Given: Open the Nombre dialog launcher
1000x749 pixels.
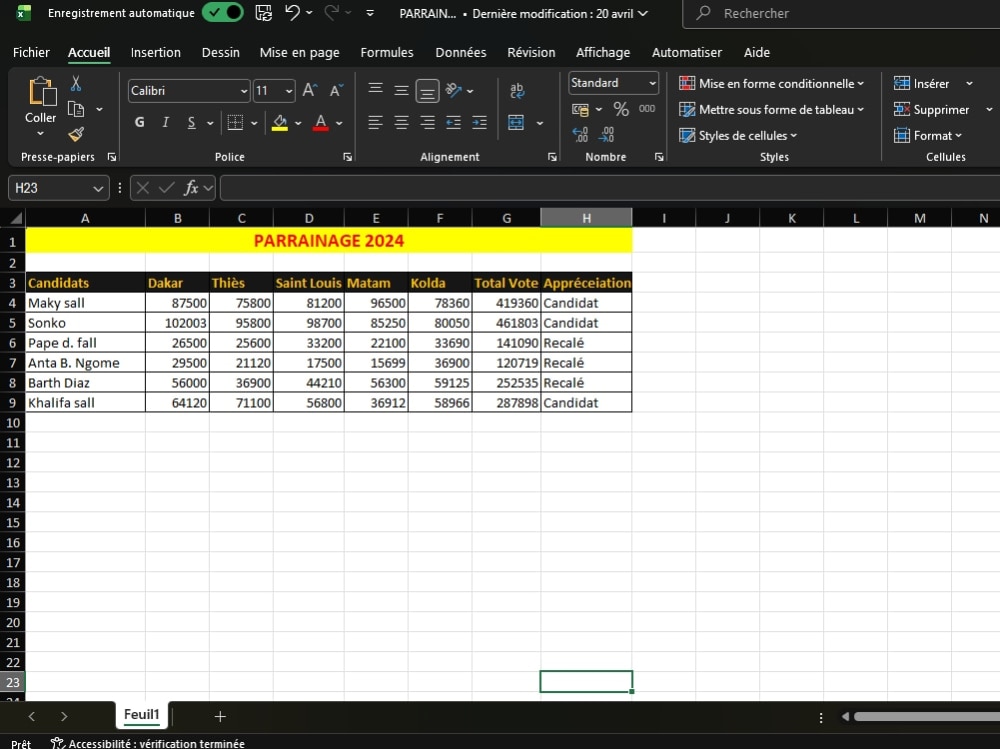Looking at the screenshot, I should tap(659, 157).
